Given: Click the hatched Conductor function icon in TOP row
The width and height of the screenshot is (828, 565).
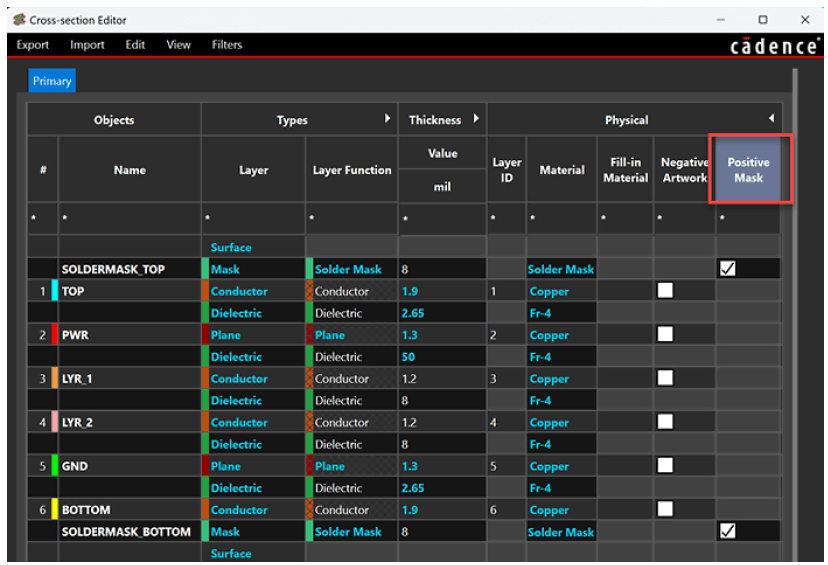Looking at the screenshot, I should point(310,291).
